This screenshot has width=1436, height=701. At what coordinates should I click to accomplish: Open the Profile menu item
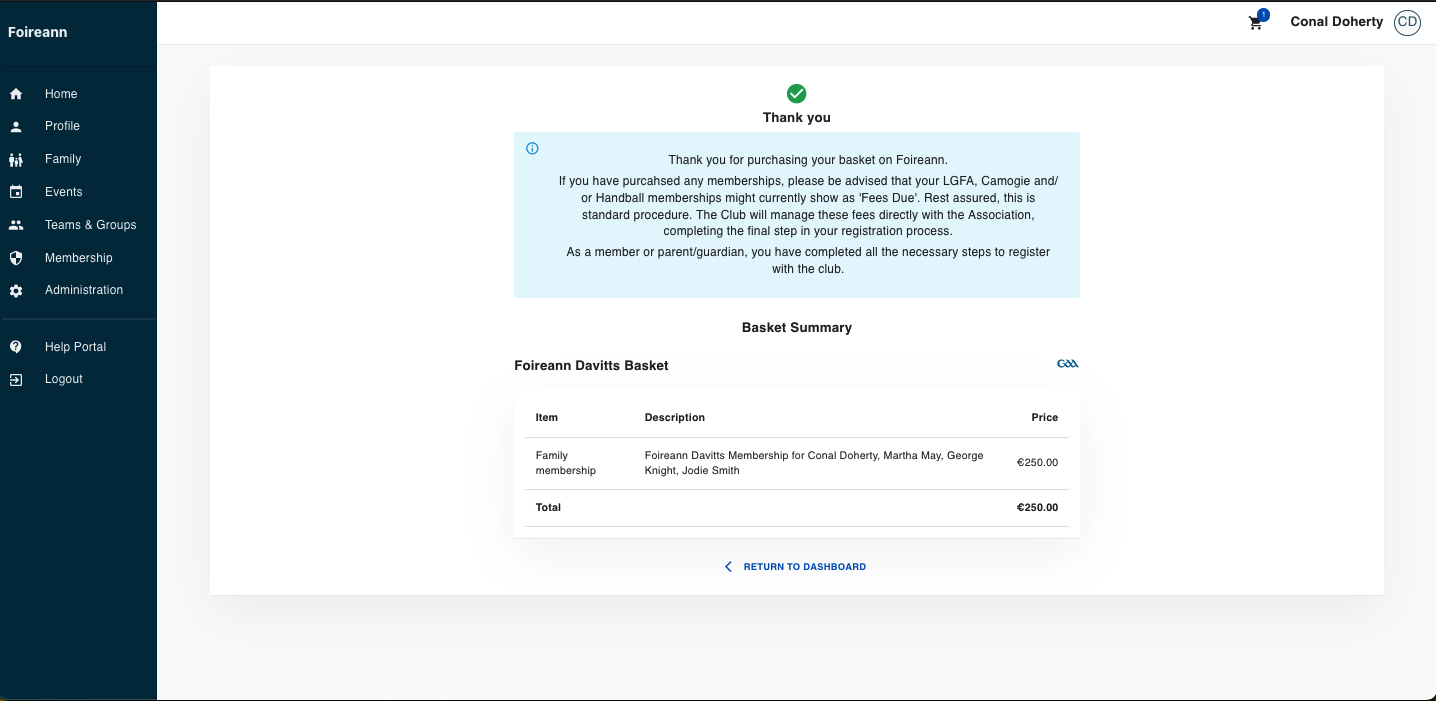62,126
